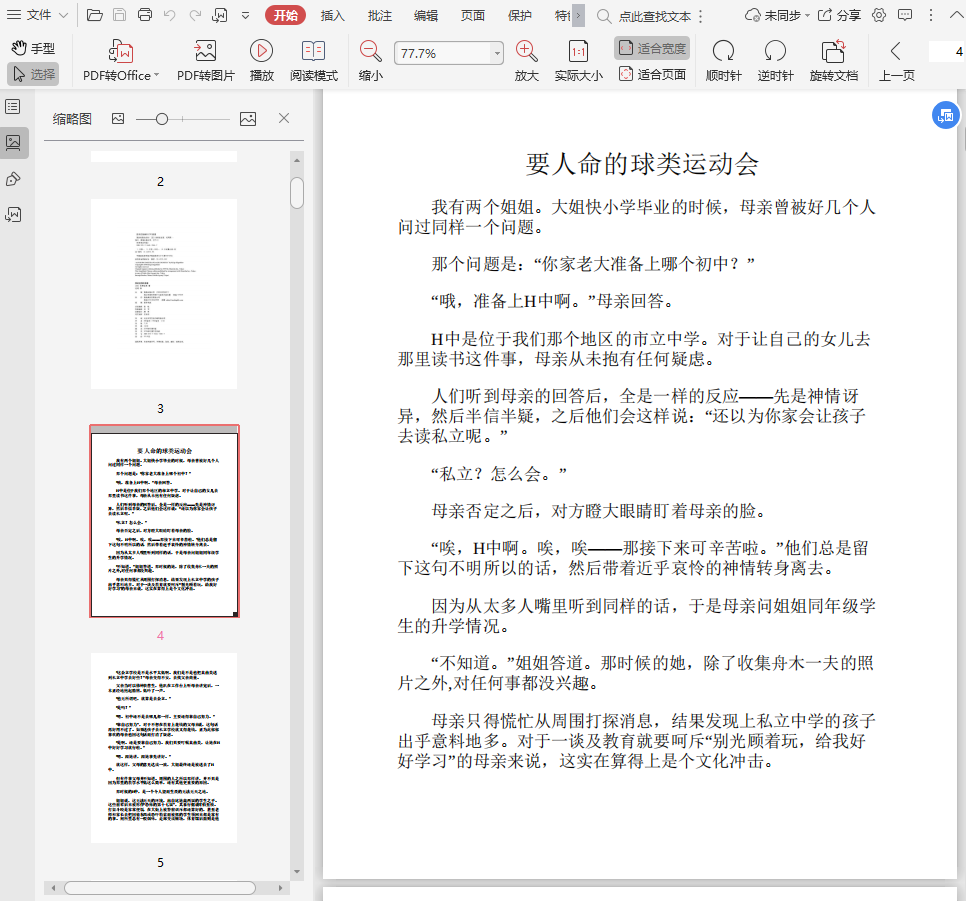The height and width of the screenshot is (901, 966).
Task: Click thumbnail panel scroll down arrow
Action: click(297, 871)
